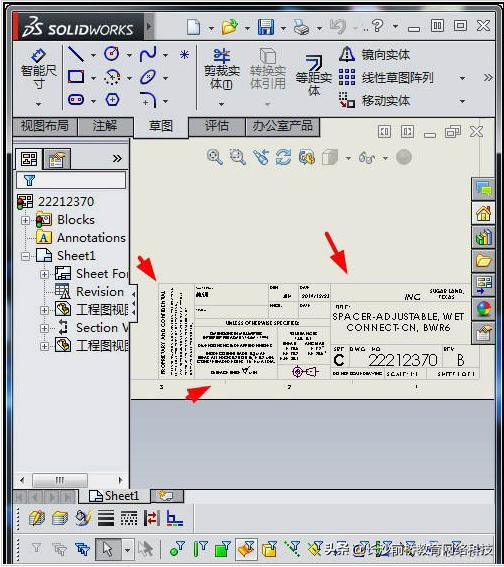Switch to the 办公室产品 tab
The image size is (504, 567).
coord(282,126)
